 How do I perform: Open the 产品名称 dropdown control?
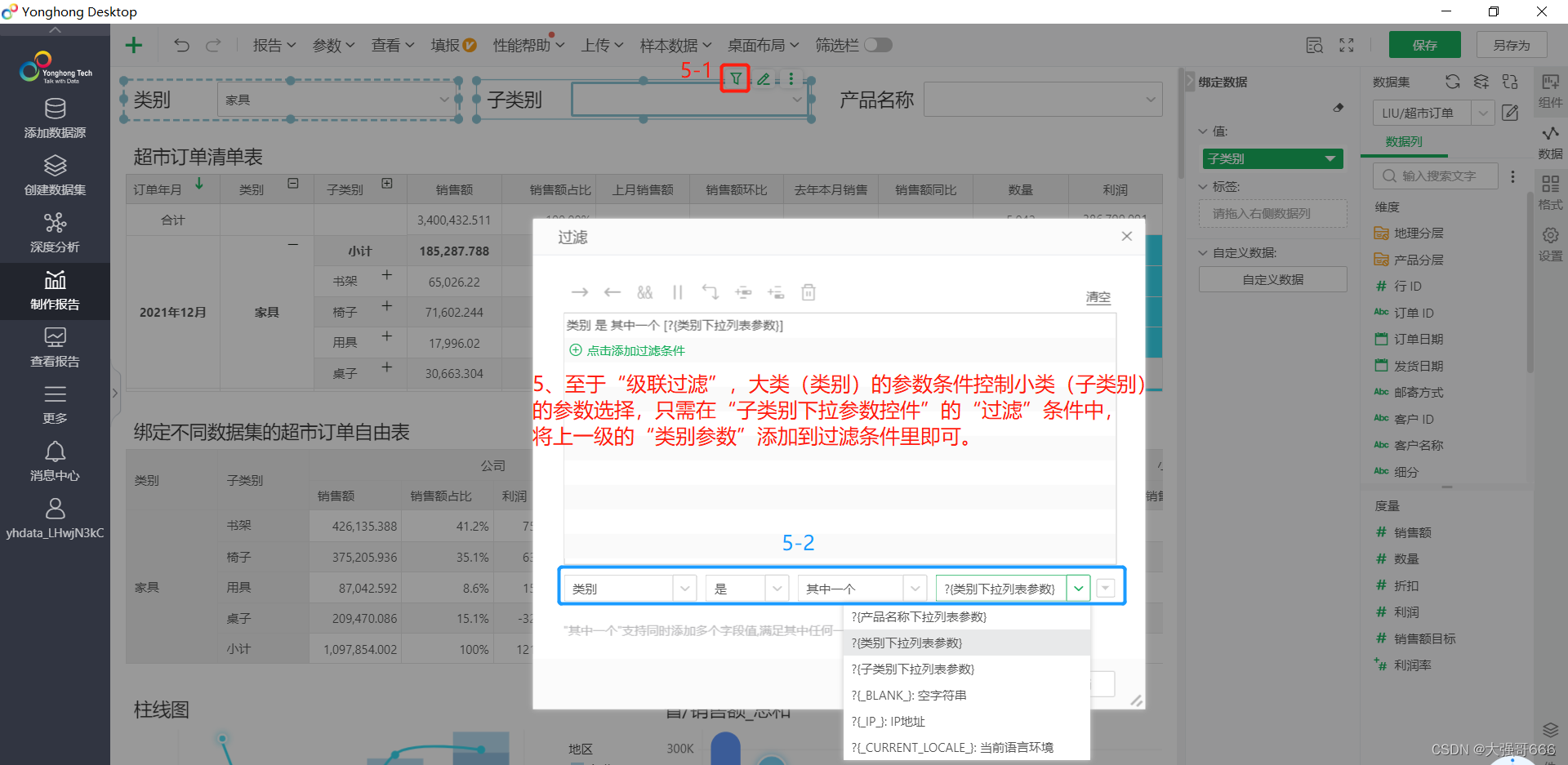pos(1043,100)
